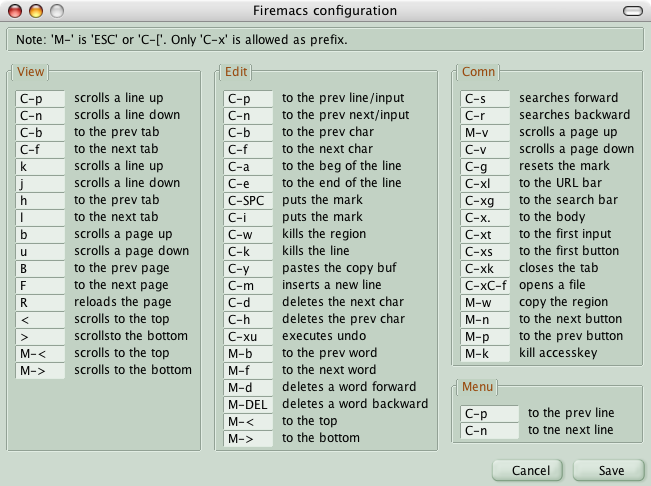Select the lowercase 'u' key field in View
Viewport: 651px width, 486px height.
pyautogui.click(x=40, y=252)
